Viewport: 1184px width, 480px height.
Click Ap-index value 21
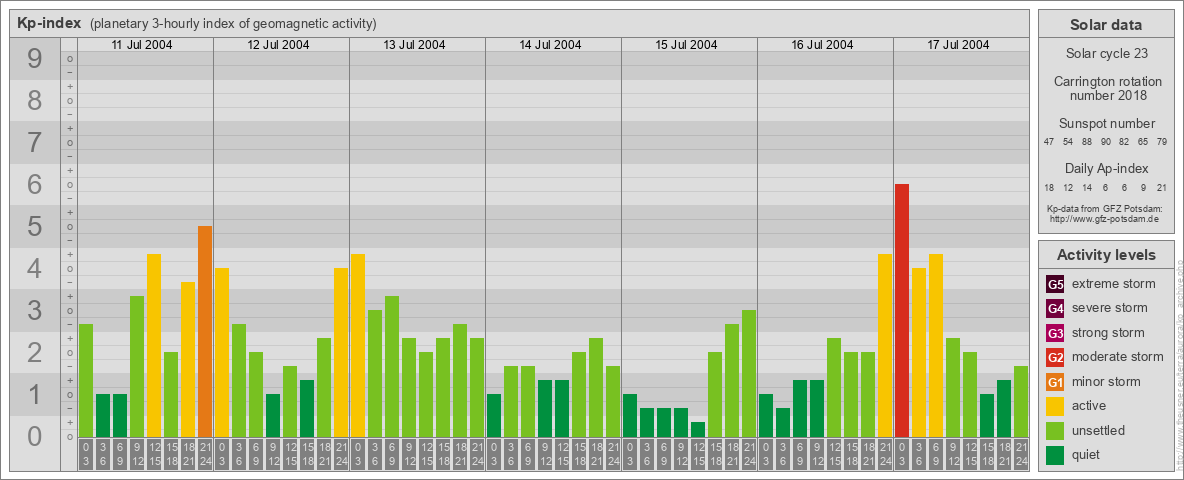pyautogui.click(x=1162, y=187)
